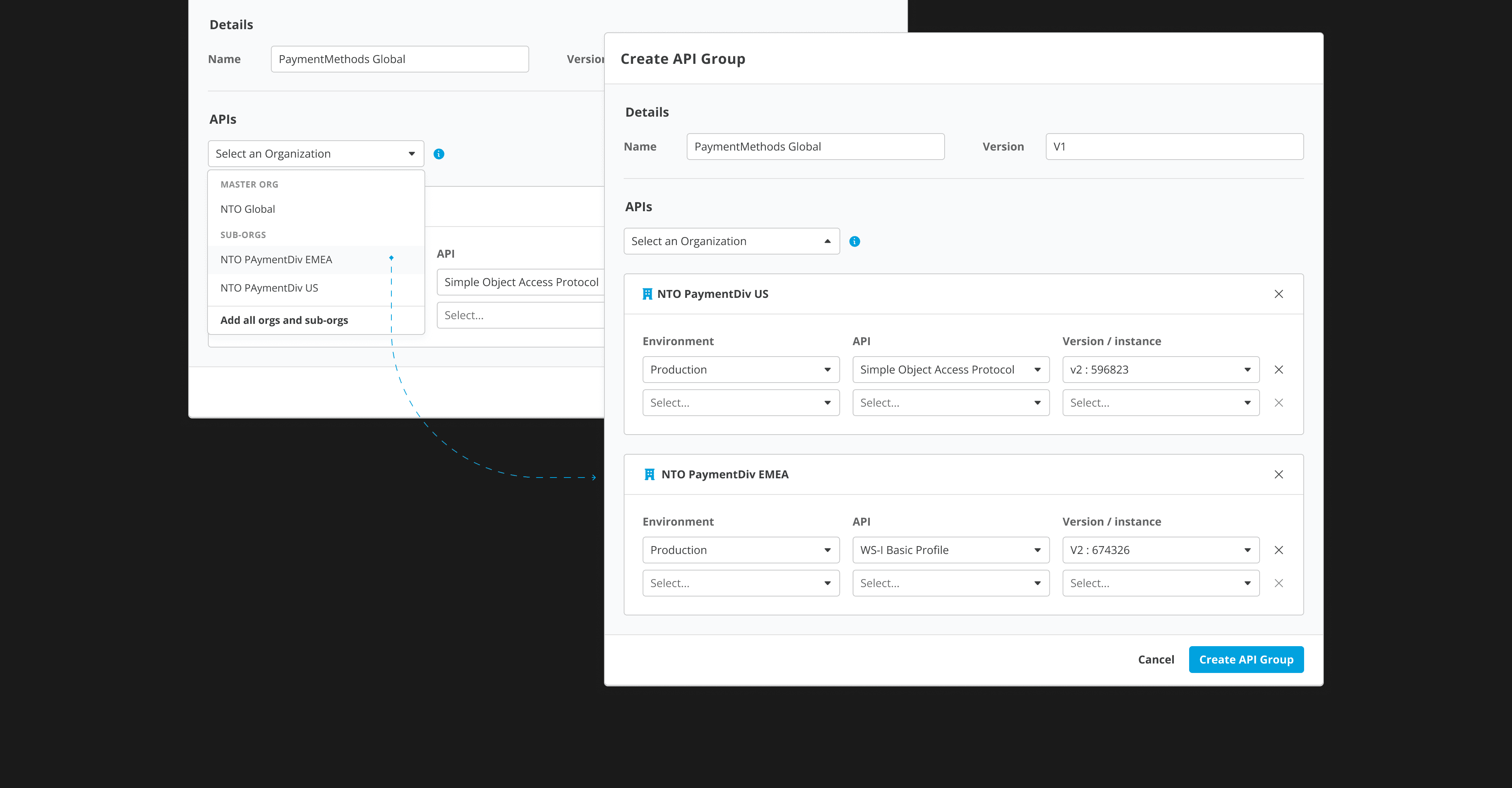
Task: Choose NTO PAymentDiv EMEA from sub-orgs
Action: tap(276, 260)
